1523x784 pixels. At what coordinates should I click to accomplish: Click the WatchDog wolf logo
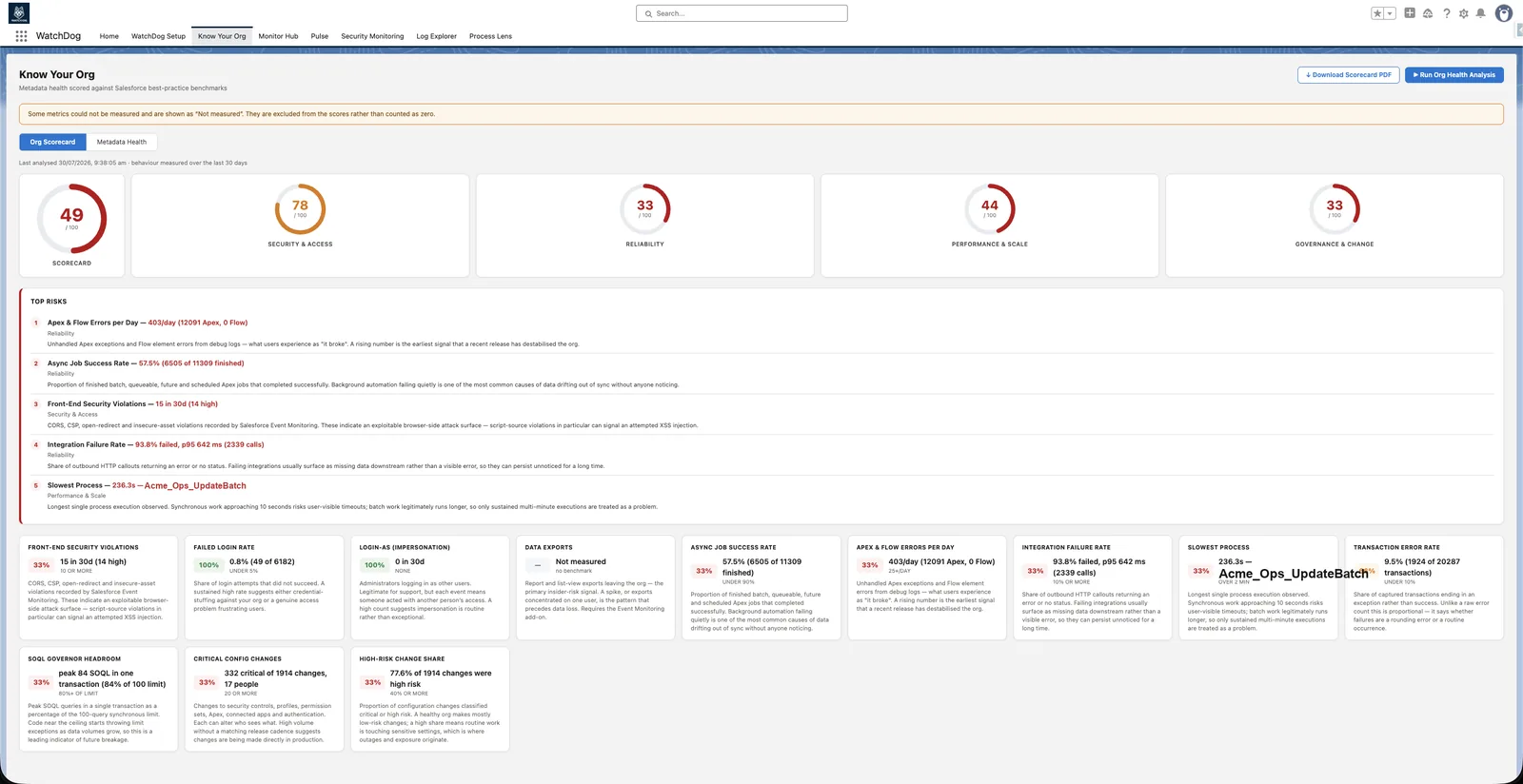click(x=18, y=13)
